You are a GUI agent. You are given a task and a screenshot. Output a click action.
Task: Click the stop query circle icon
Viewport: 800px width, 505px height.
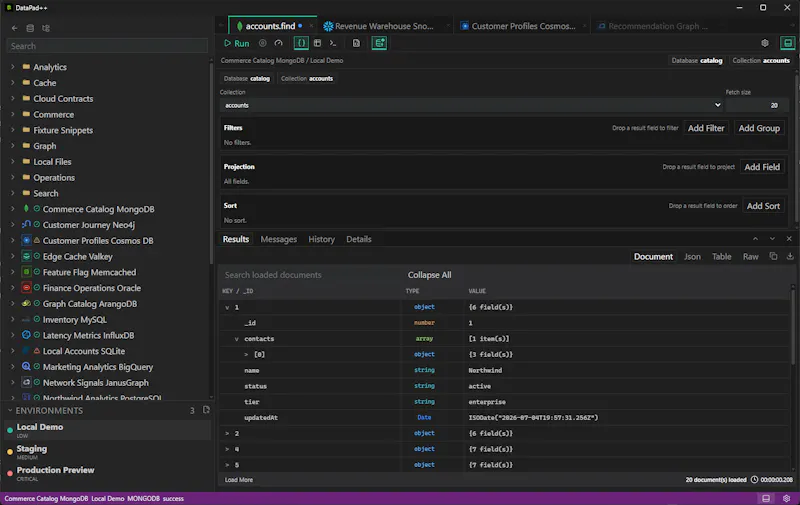click(x=262, y=43)
